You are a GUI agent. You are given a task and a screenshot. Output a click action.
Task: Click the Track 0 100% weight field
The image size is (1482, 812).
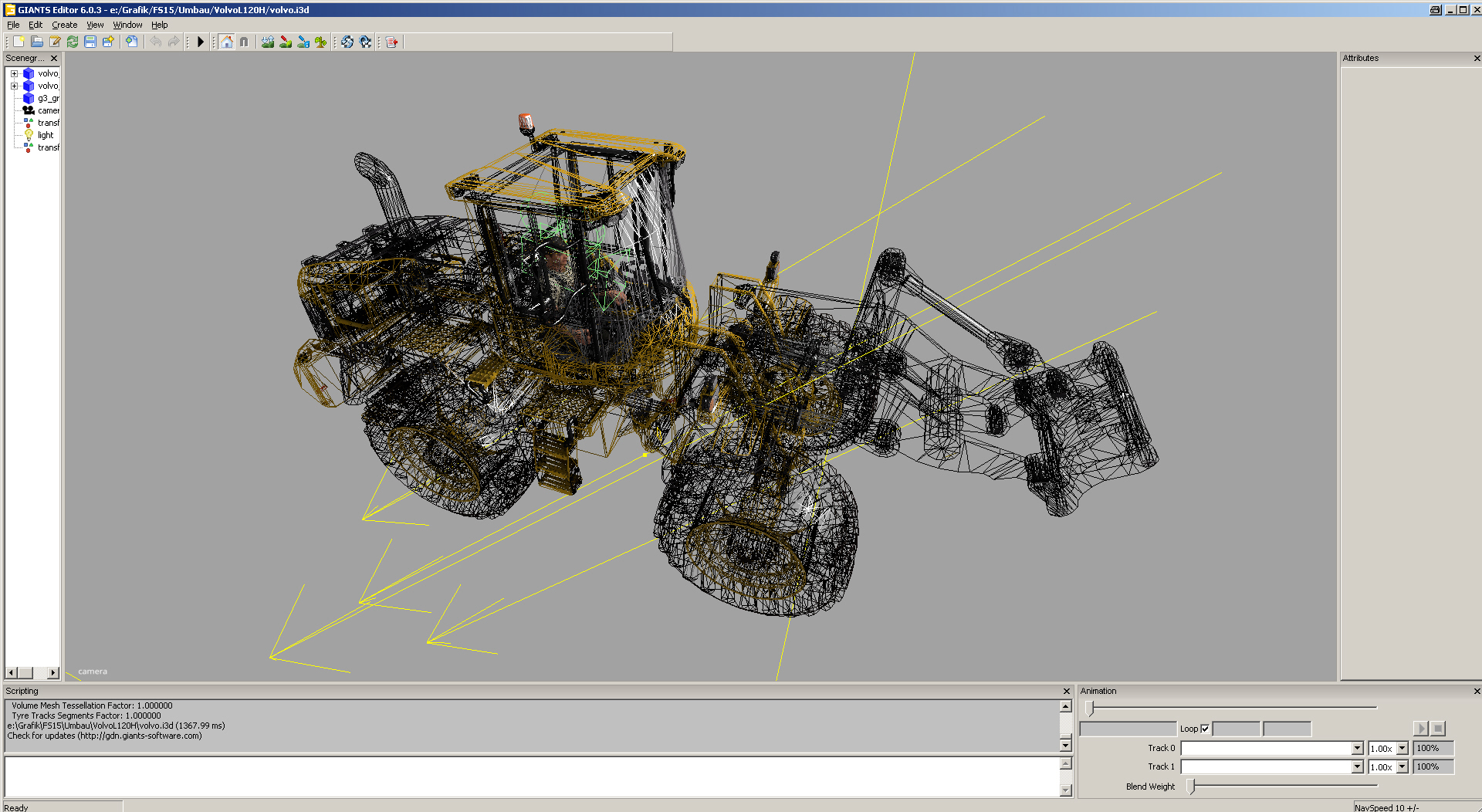pos(1433,748)
